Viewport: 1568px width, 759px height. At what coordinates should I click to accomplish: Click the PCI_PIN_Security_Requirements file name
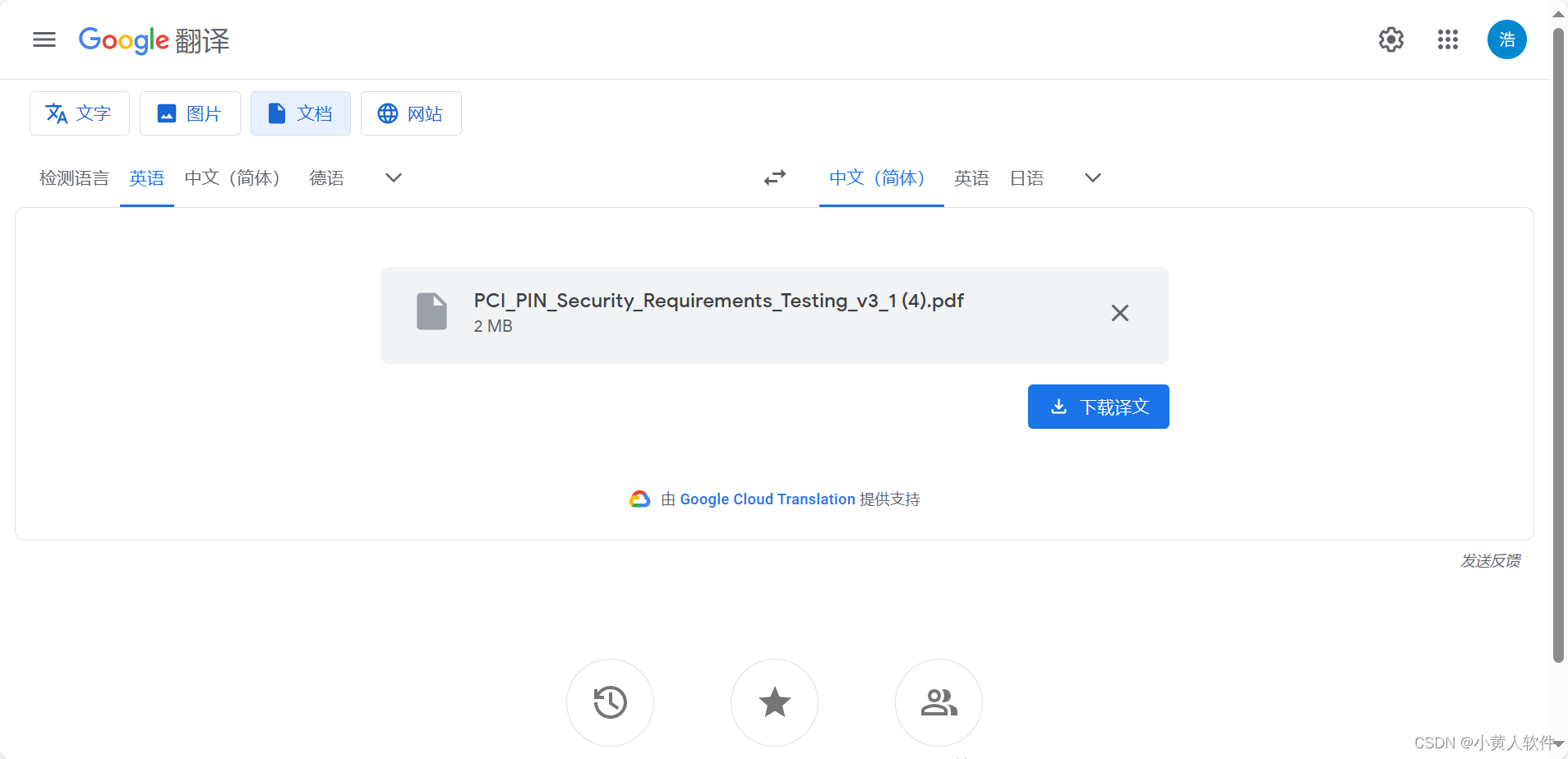click(x=718, y=301)
